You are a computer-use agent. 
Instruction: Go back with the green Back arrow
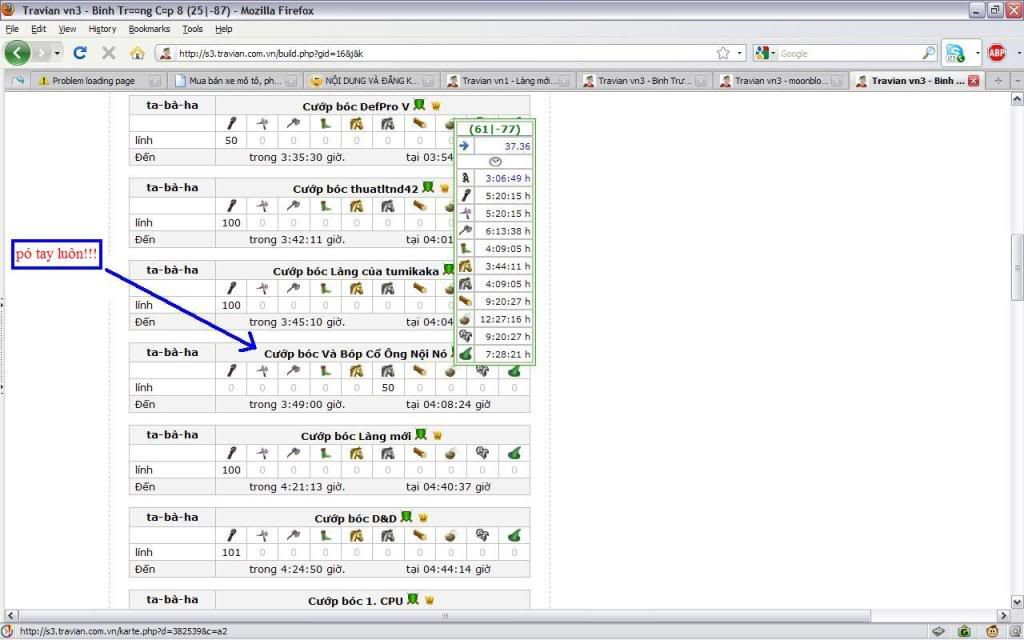(x=18, y=53)
